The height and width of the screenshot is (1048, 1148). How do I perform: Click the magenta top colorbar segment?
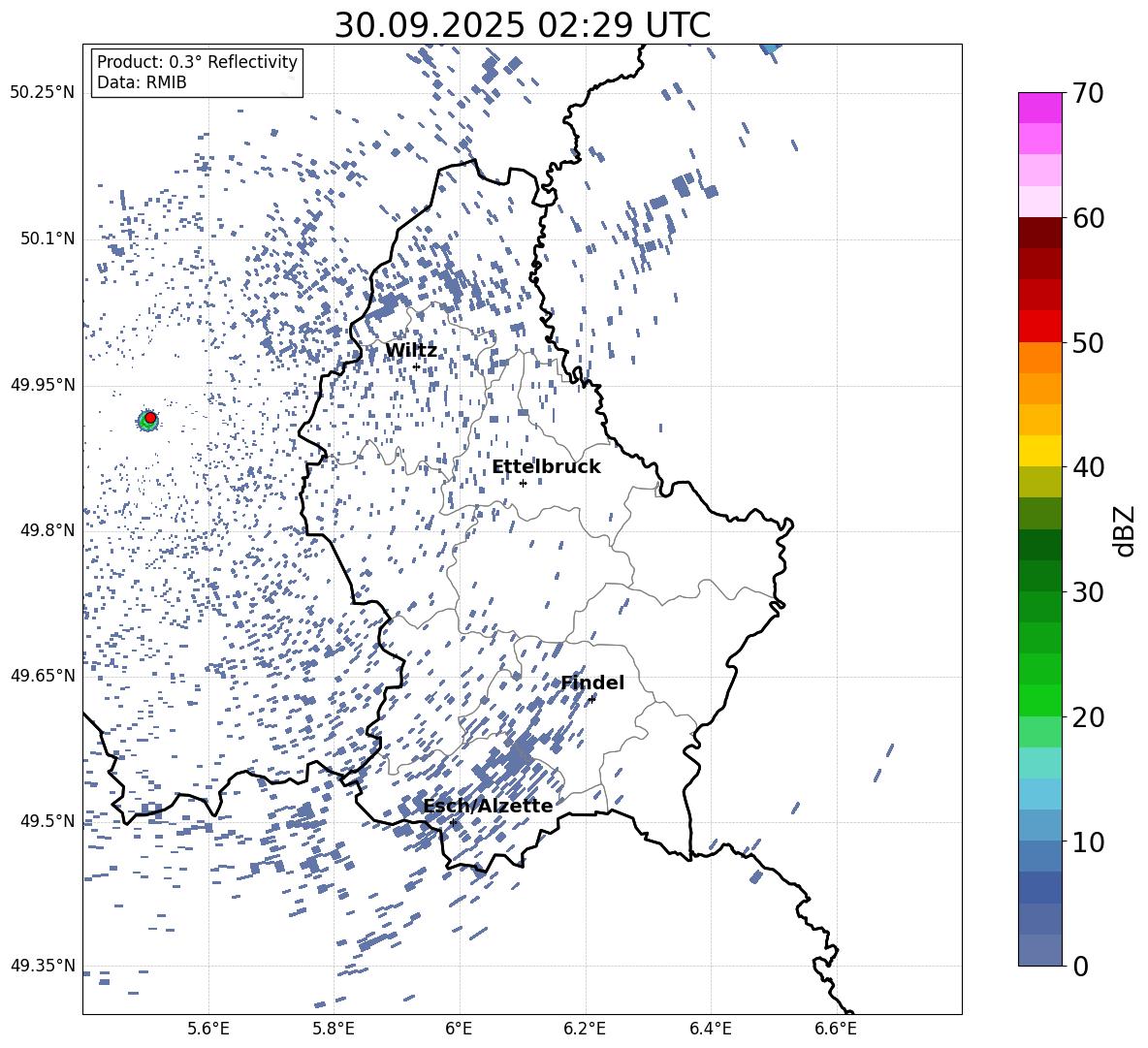[x=1040, y=108]
